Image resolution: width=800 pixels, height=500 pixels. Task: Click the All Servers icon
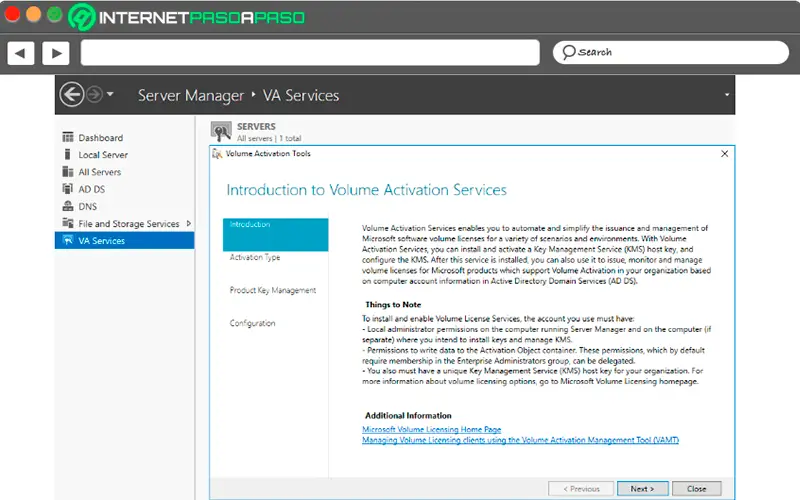[x=68, y=172]
